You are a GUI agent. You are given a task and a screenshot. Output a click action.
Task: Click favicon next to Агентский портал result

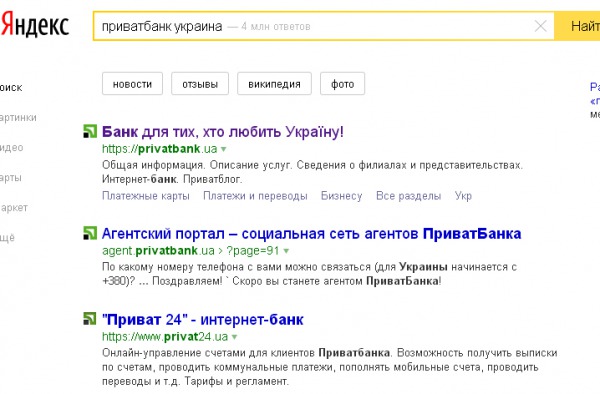90,233
